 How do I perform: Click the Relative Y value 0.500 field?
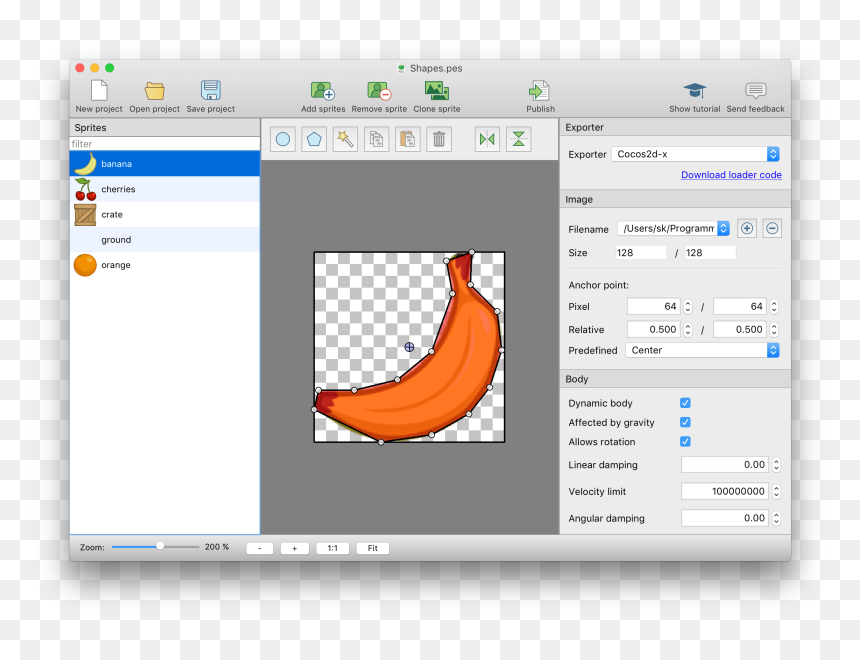click(739, 329)
